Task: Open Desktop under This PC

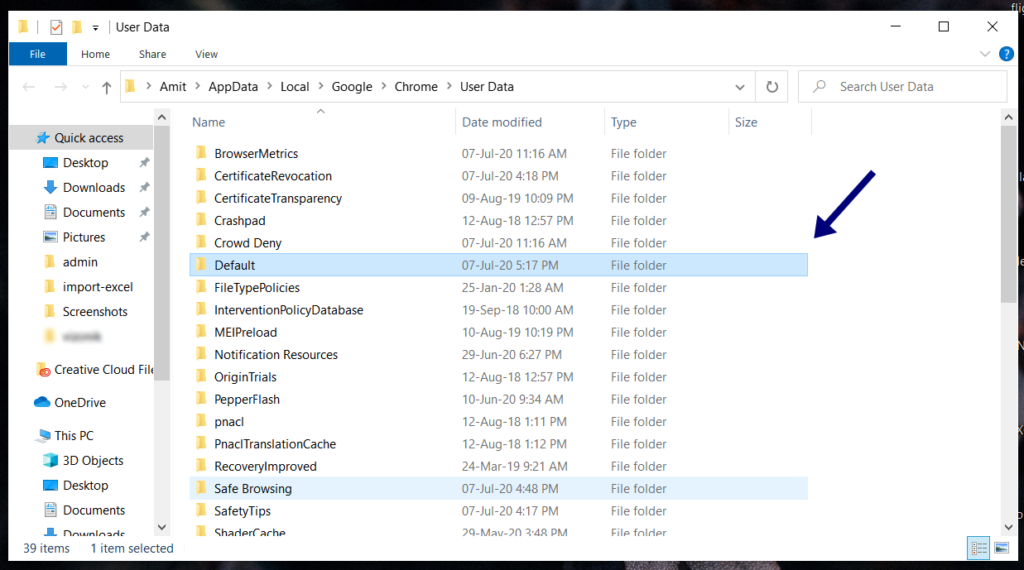Action: coord(86,485)
